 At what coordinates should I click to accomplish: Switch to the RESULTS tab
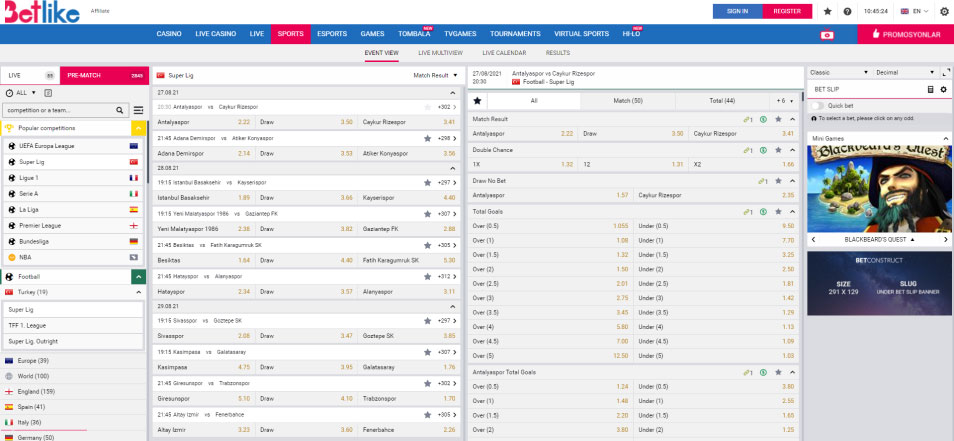[x=558, y=53]
